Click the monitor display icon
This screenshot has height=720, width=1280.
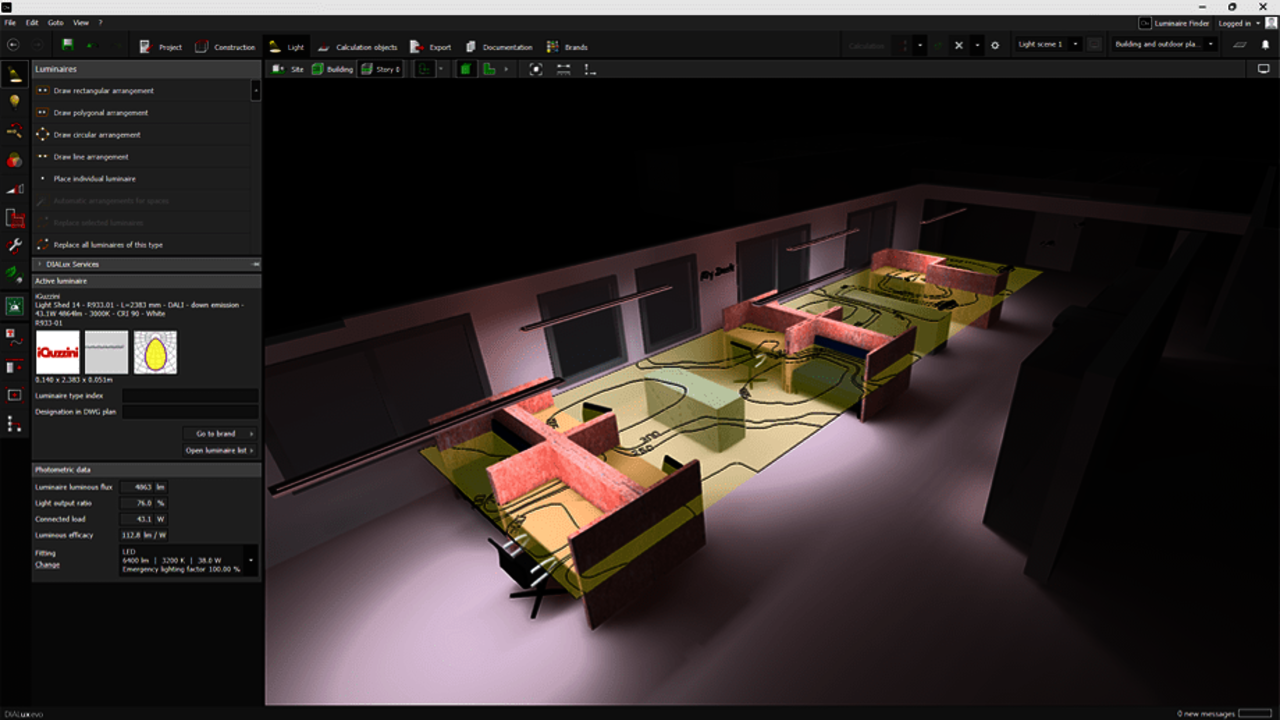pos(1263,69)
